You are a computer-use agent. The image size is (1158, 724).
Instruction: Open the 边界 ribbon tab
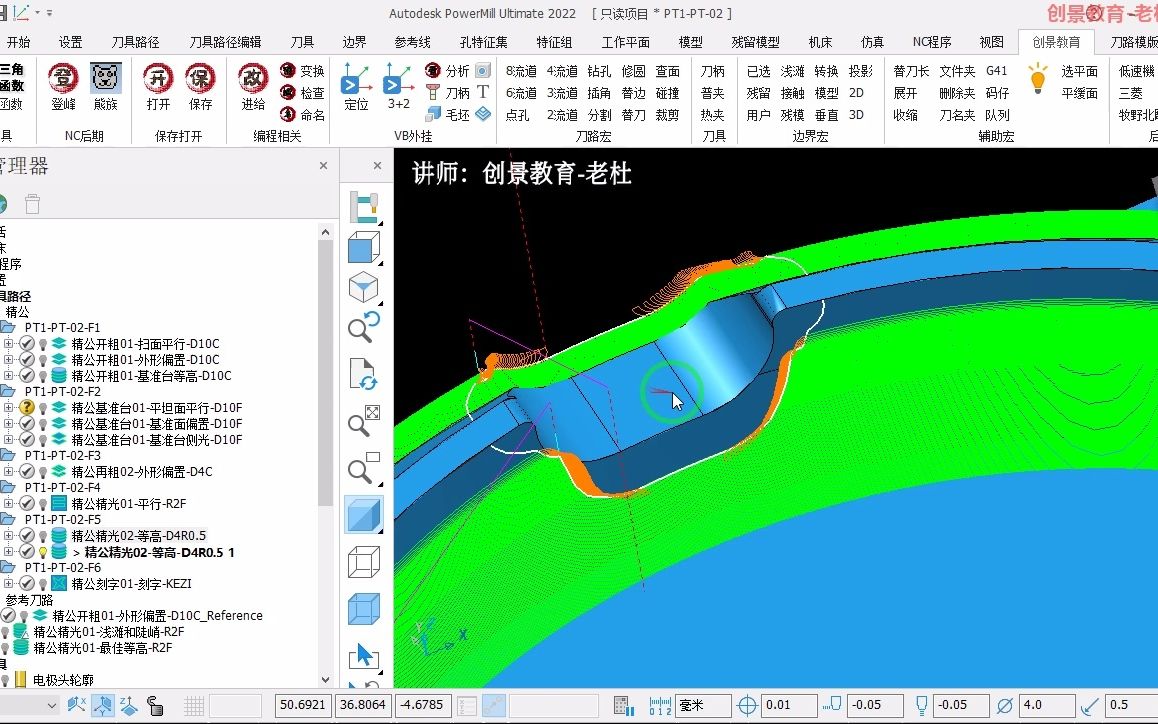[x=354, y=42]
